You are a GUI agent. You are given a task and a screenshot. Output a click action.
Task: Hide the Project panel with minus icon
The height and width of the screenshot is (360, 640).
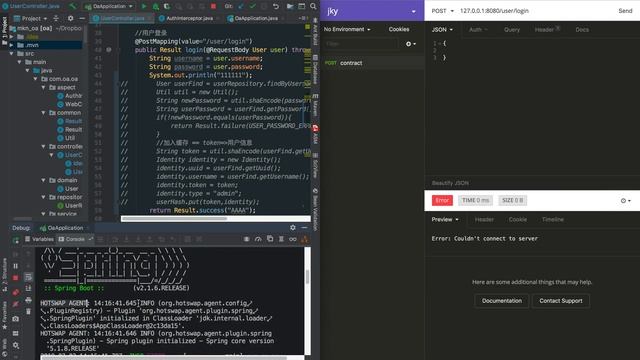click(82, 18)
